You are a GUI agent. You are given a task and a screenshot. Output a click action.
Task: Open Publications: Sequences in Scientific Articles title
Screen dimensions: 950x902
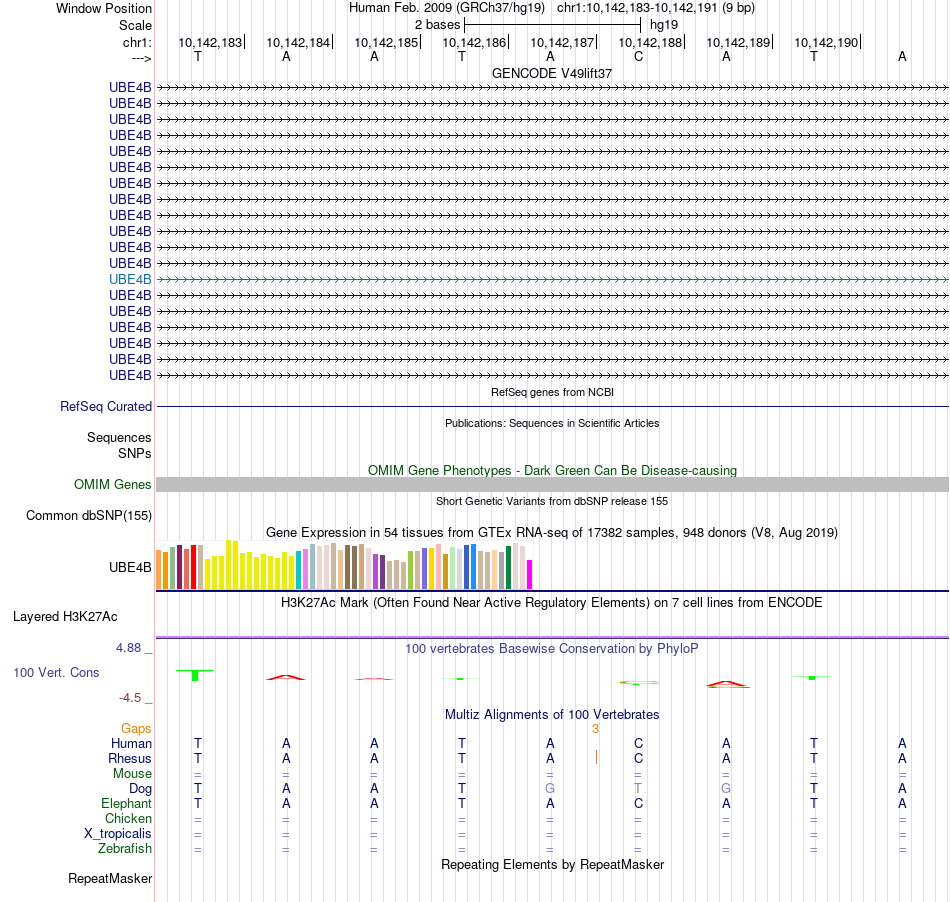[x=552, y=423]
